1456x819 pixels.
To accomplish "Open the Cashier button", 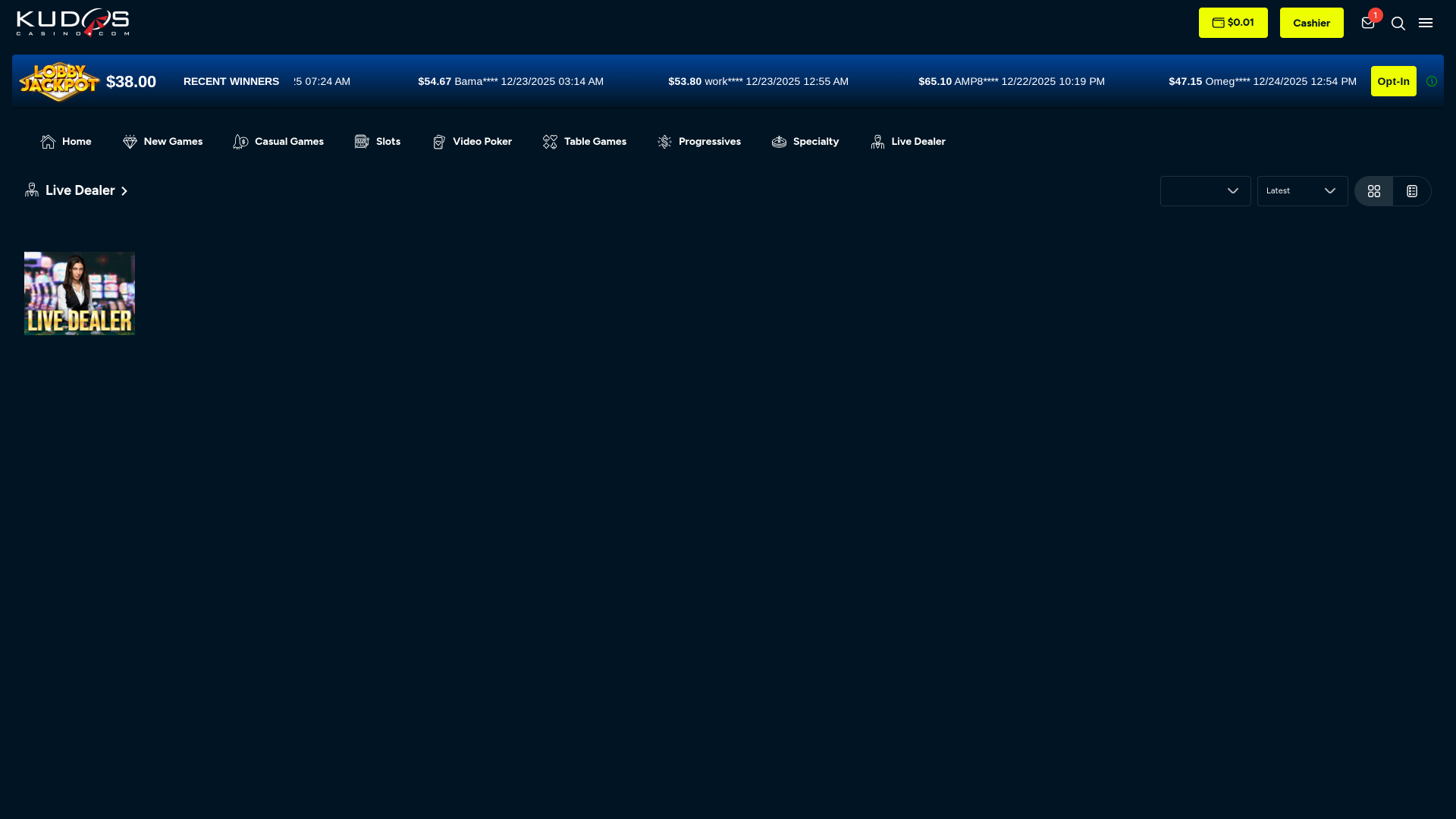I will point(1311,23).
